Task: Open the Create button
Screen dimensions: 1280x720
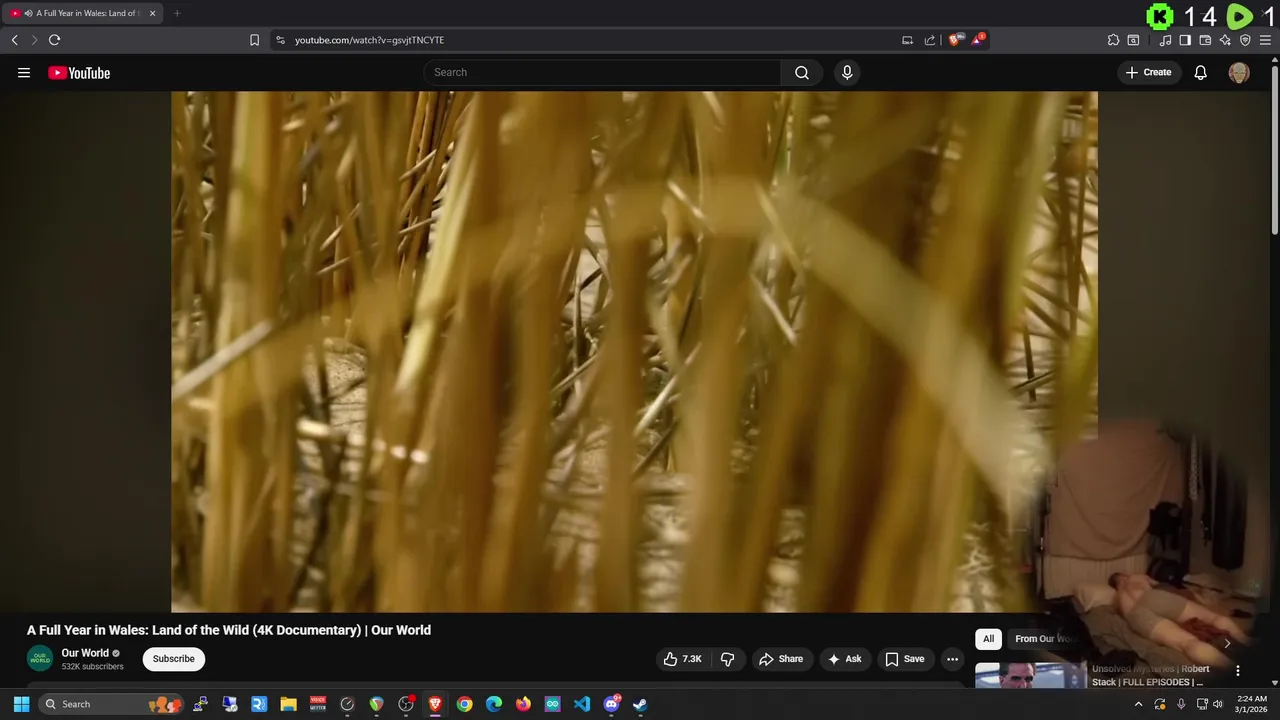Action: tap(1148, 72)
